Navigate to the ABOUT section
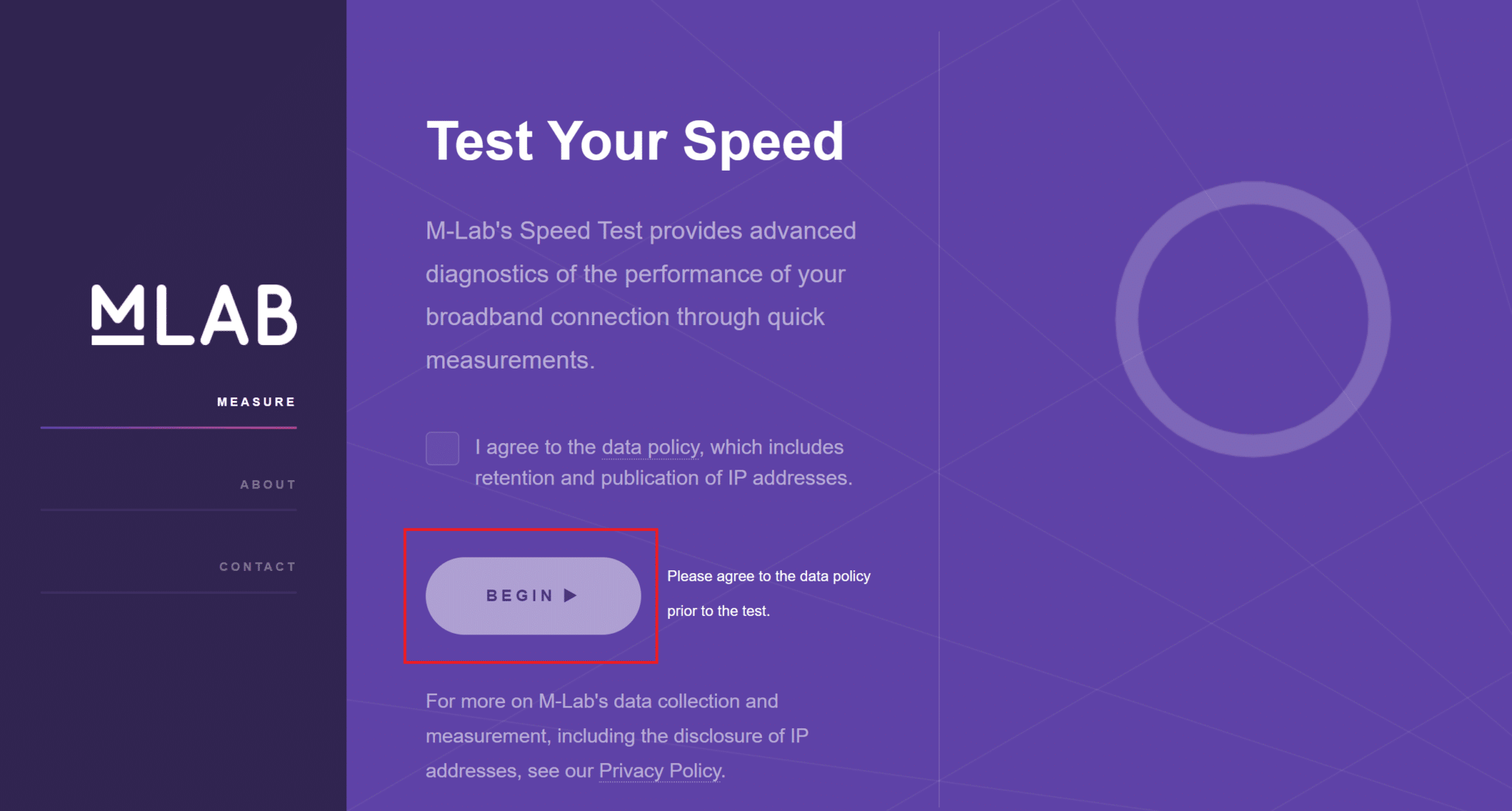 (267, 484)
